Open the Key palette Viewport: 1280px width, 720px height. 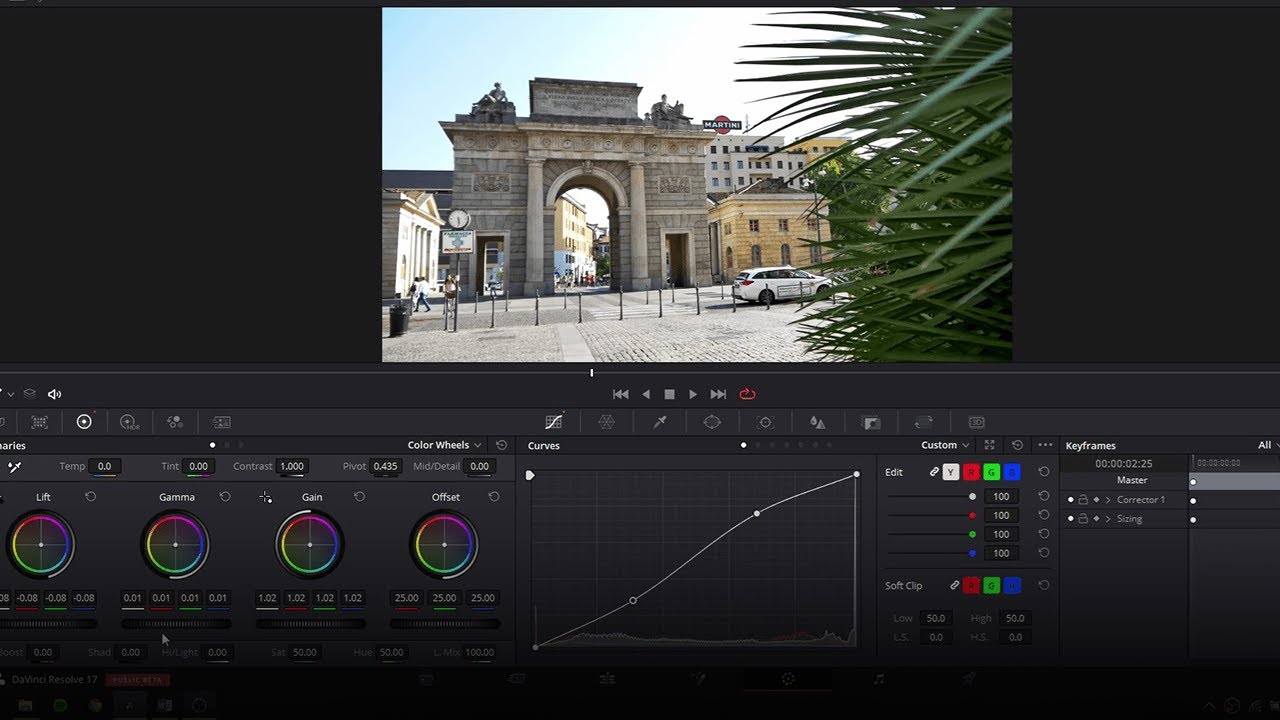point(871,422)
